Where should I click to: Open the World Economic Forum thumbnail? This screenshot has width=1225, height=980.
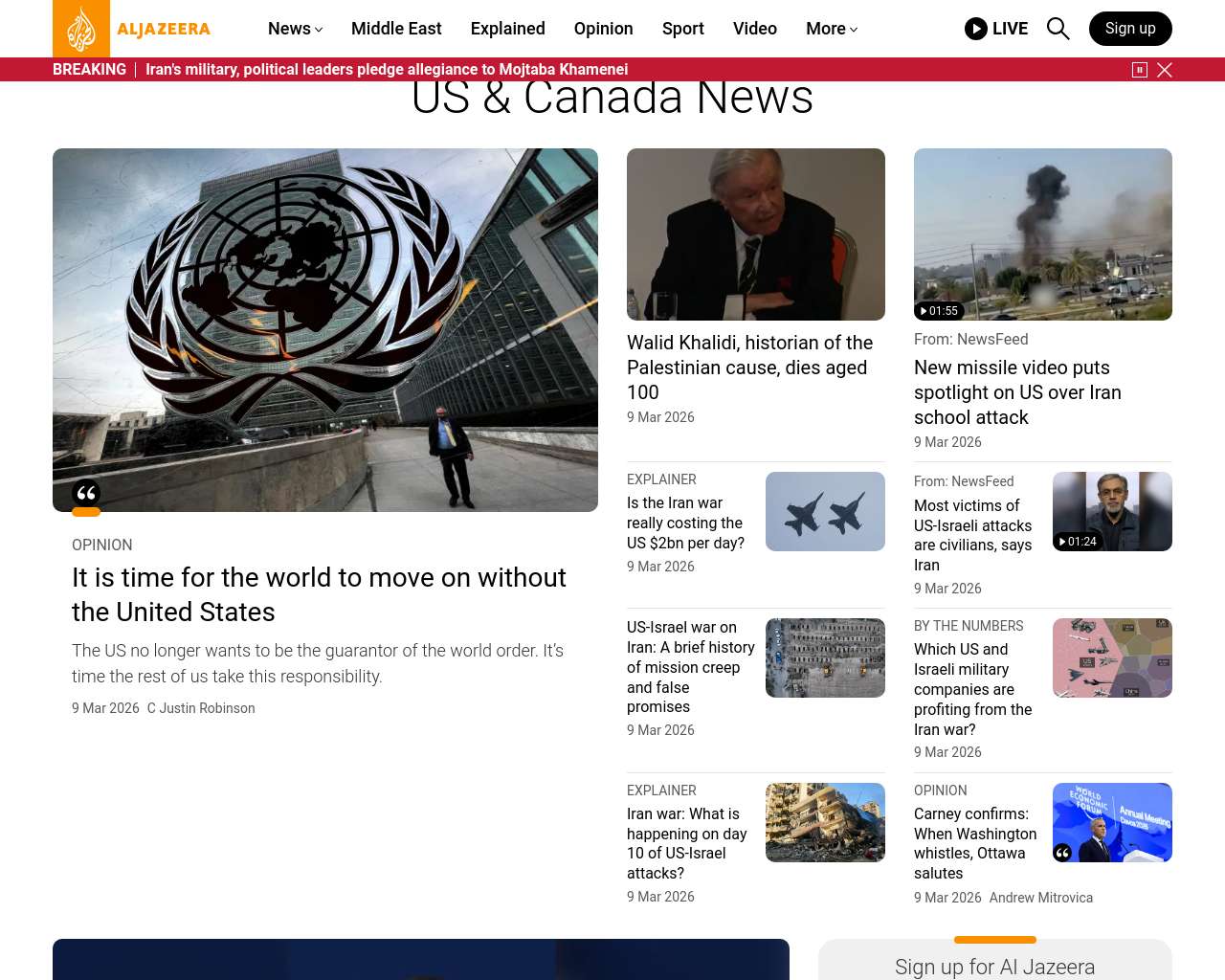[1112, 823]
